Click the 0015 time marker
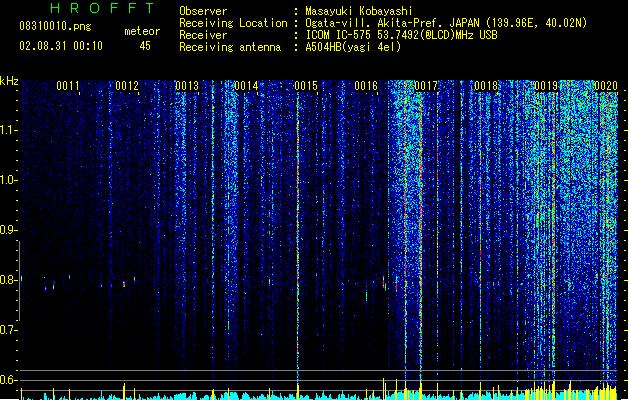The height and width of the screenshot is (400, 629). click(306, 86)
